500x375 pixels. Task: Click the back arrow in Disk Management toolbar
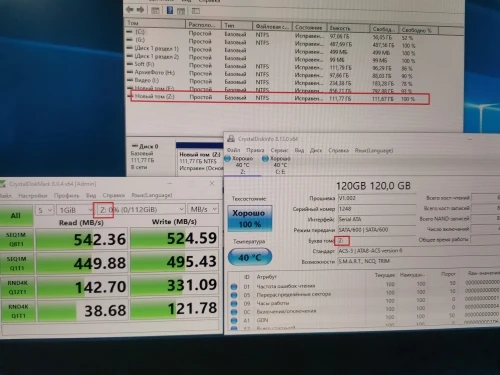[x=130, y=10]
